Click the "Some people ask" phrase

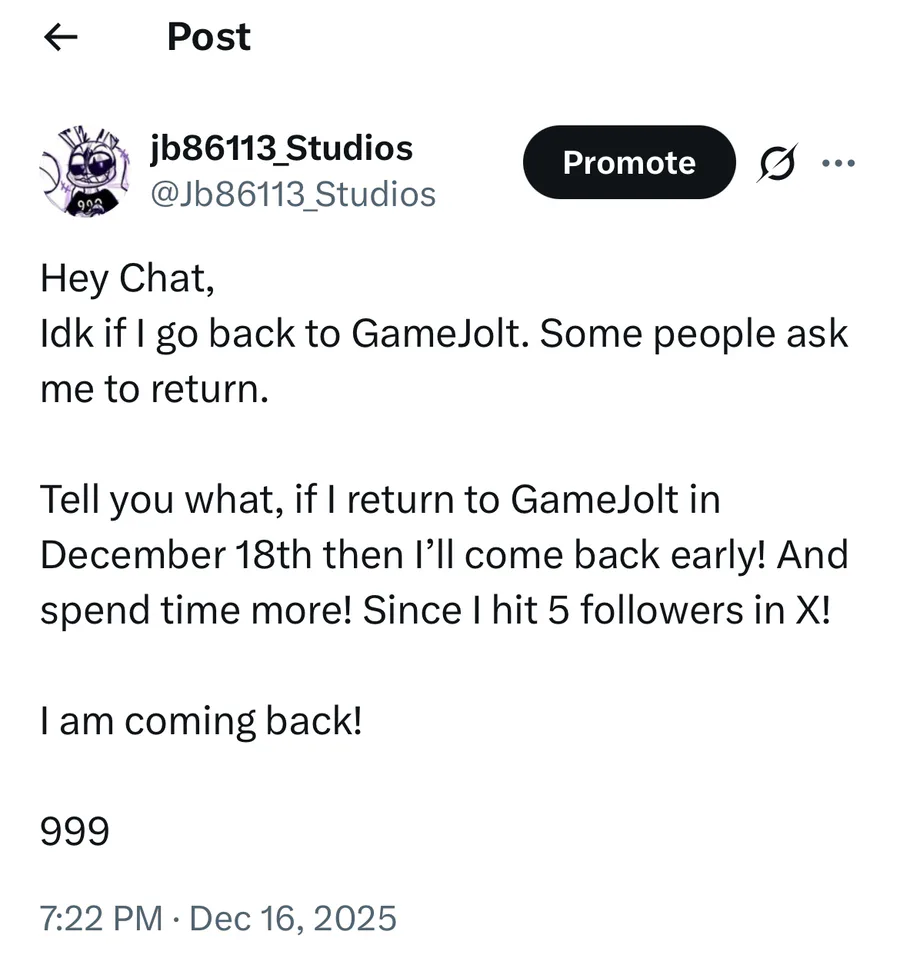click(x=700, y=333)
